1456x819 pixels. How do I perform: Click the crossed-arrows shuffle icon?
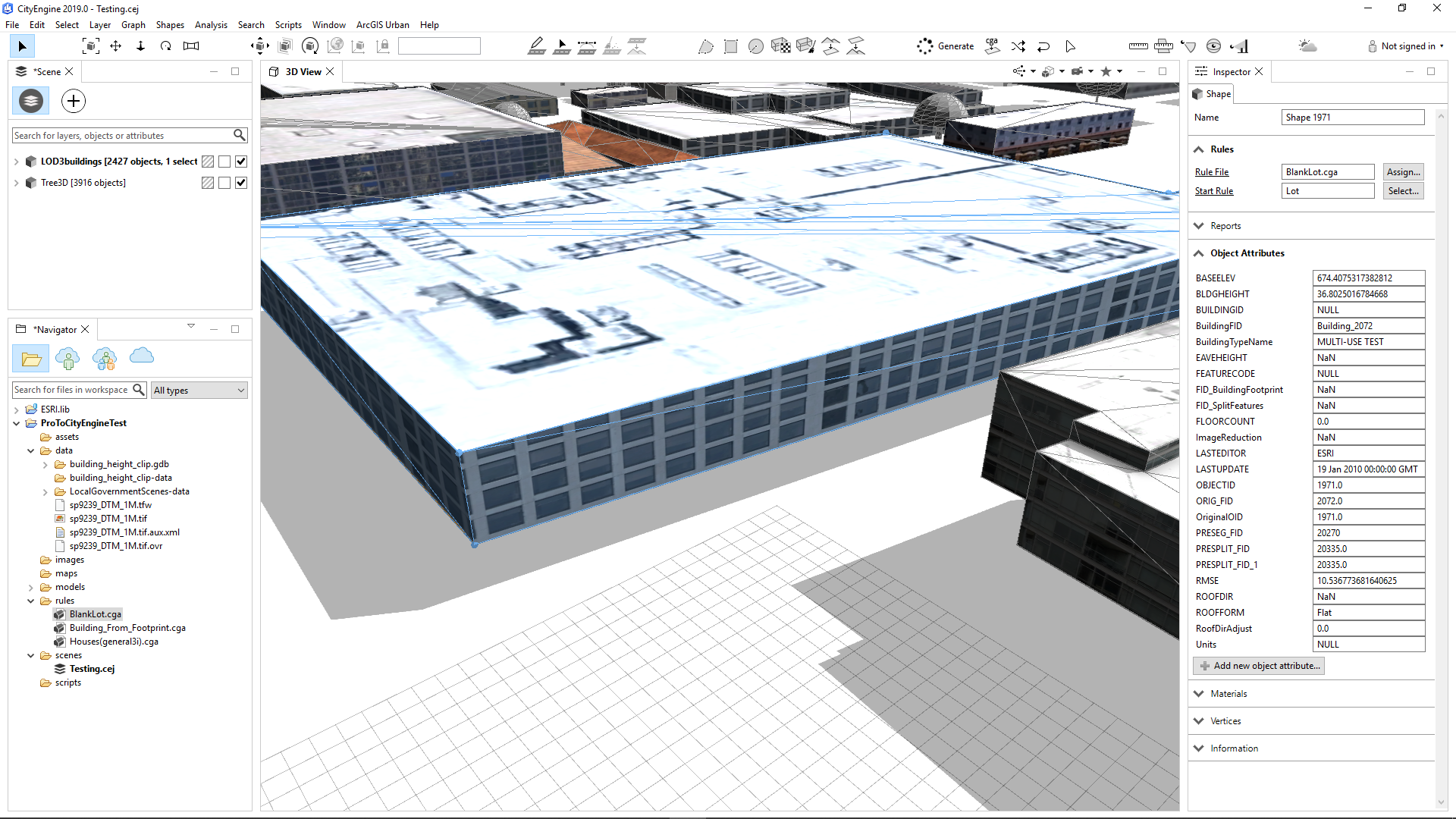point(1018,46)
